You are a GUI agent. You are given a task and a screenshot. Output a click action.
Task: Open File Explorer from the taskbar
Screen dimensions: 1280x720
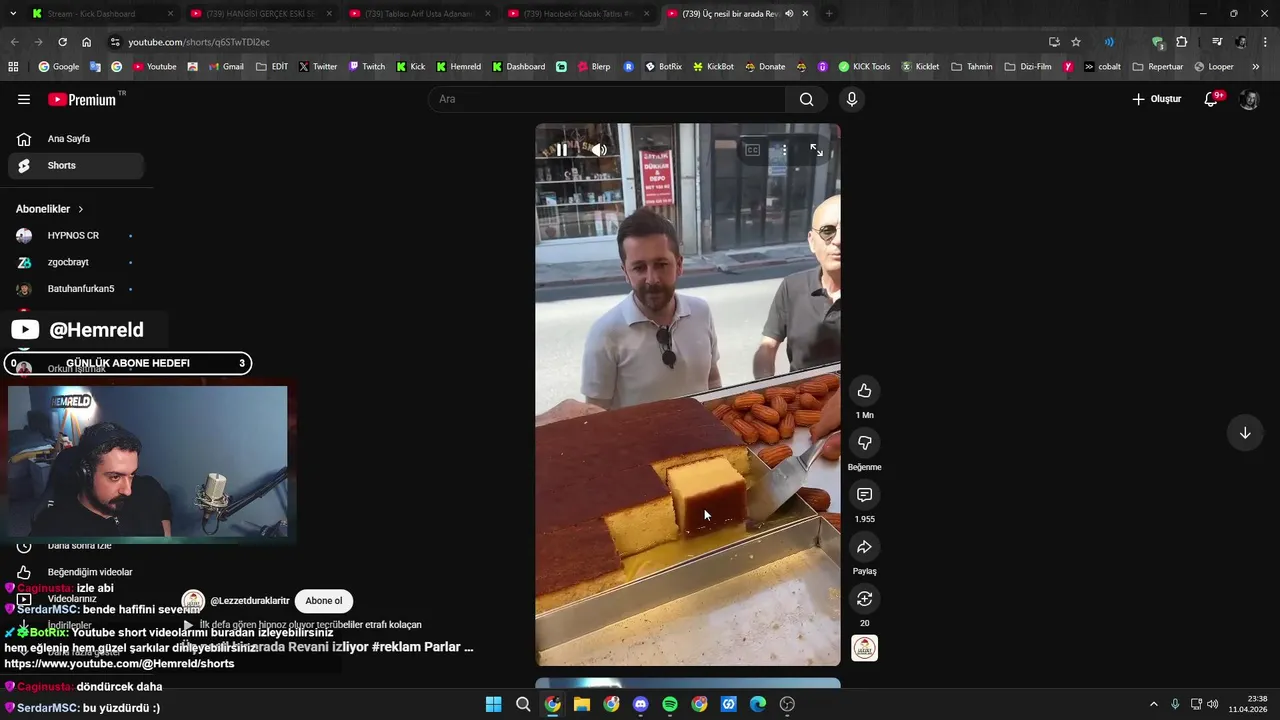582,704
